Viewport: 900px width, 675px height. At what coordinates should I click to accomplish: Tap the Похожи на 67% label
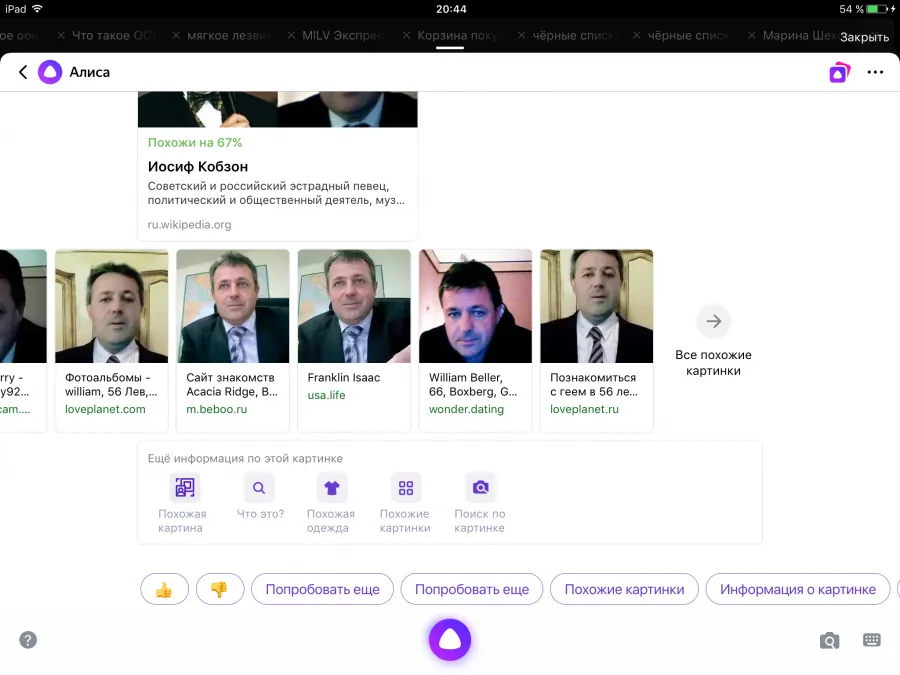(x=195, y=142)
